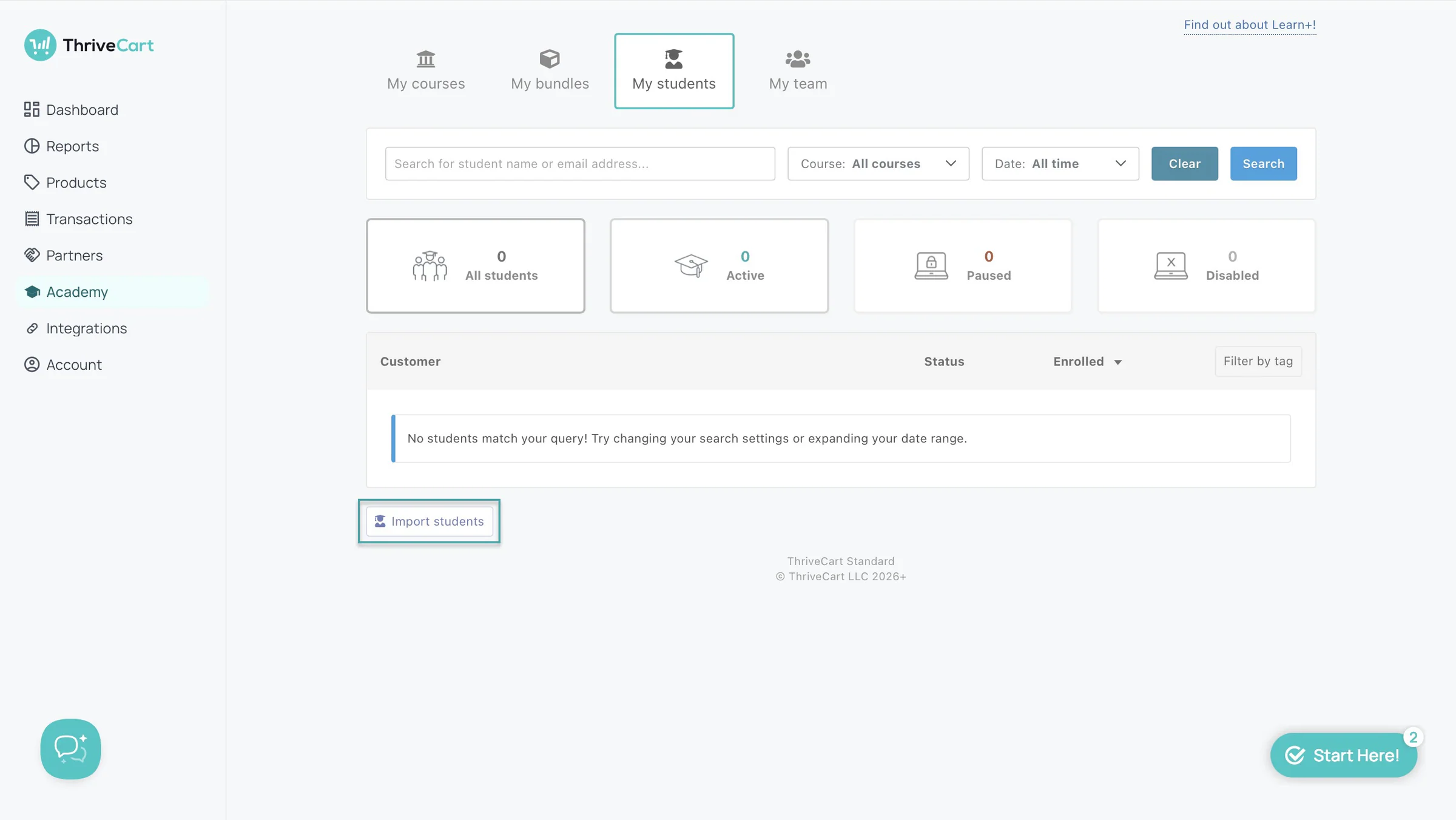
Task: Click the Filter by tag field
Action: (1258, 362)
